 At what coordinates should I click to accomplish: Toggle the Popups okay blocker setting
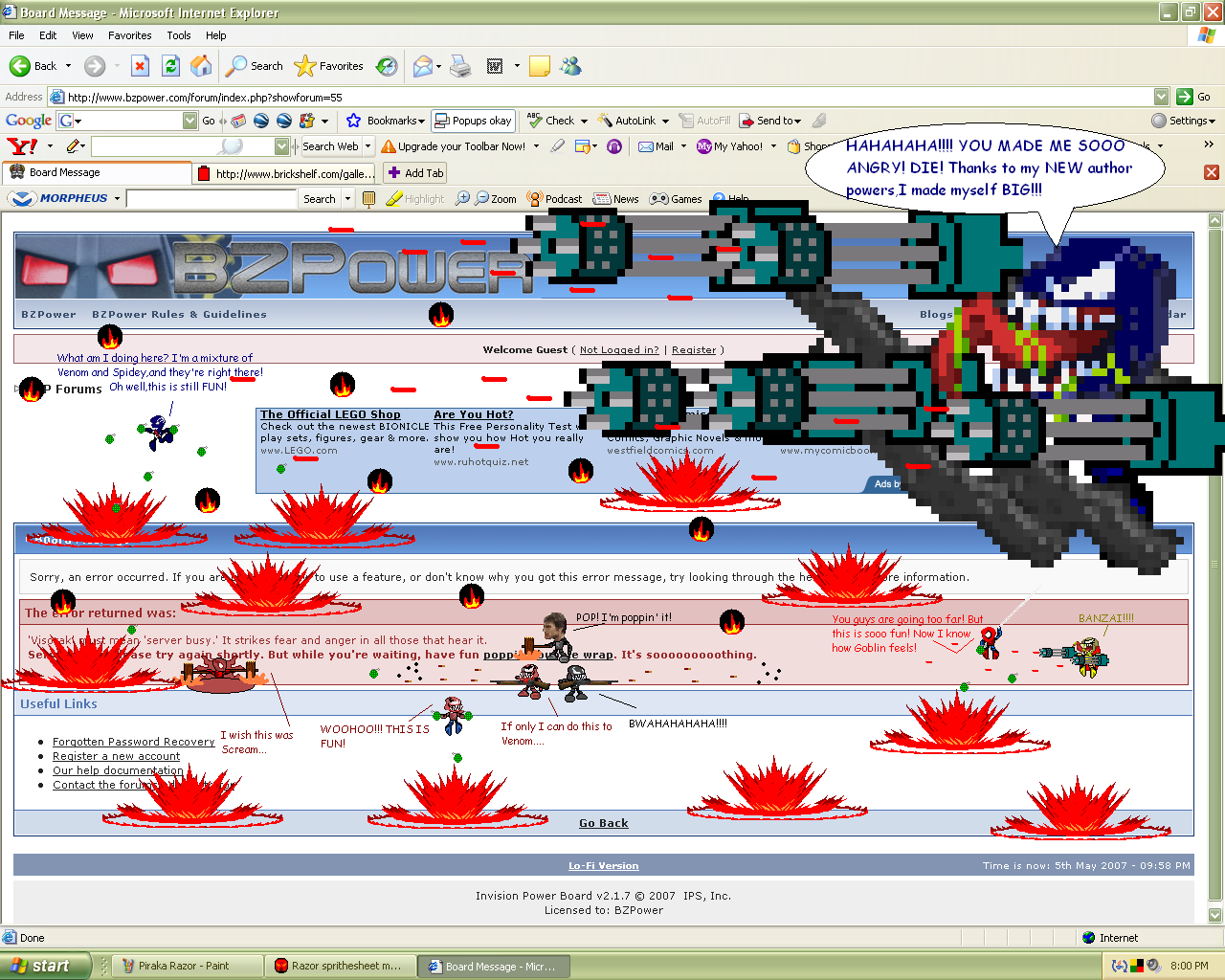pos(473,121)
